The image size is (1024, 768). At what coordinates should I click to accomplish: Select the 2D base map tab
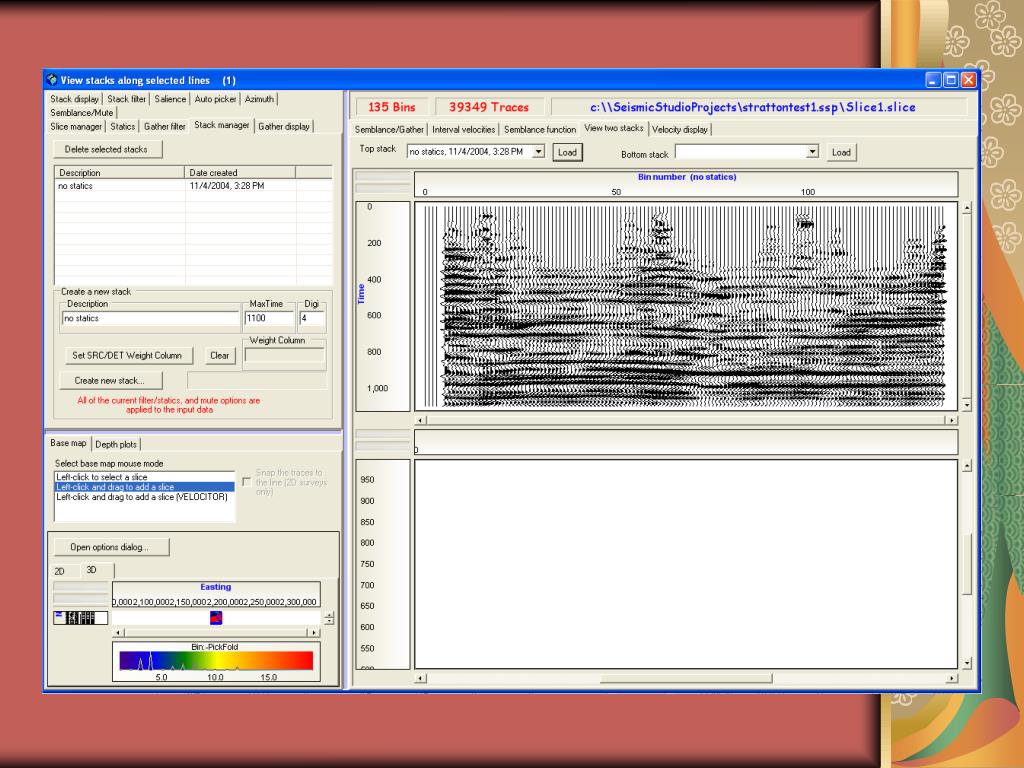click(59, 571)
